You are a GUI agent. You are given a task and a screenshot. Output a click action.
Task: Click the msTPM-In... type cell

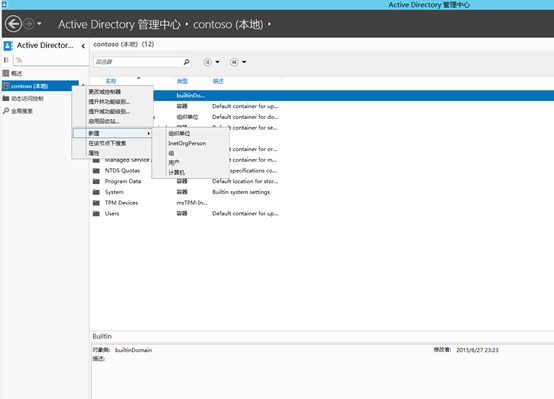point(192,203)
